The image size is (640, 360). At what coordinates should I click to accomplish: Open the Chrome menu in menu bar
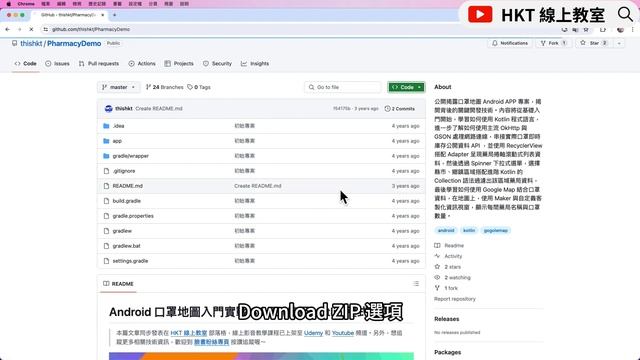coord(26,4)
